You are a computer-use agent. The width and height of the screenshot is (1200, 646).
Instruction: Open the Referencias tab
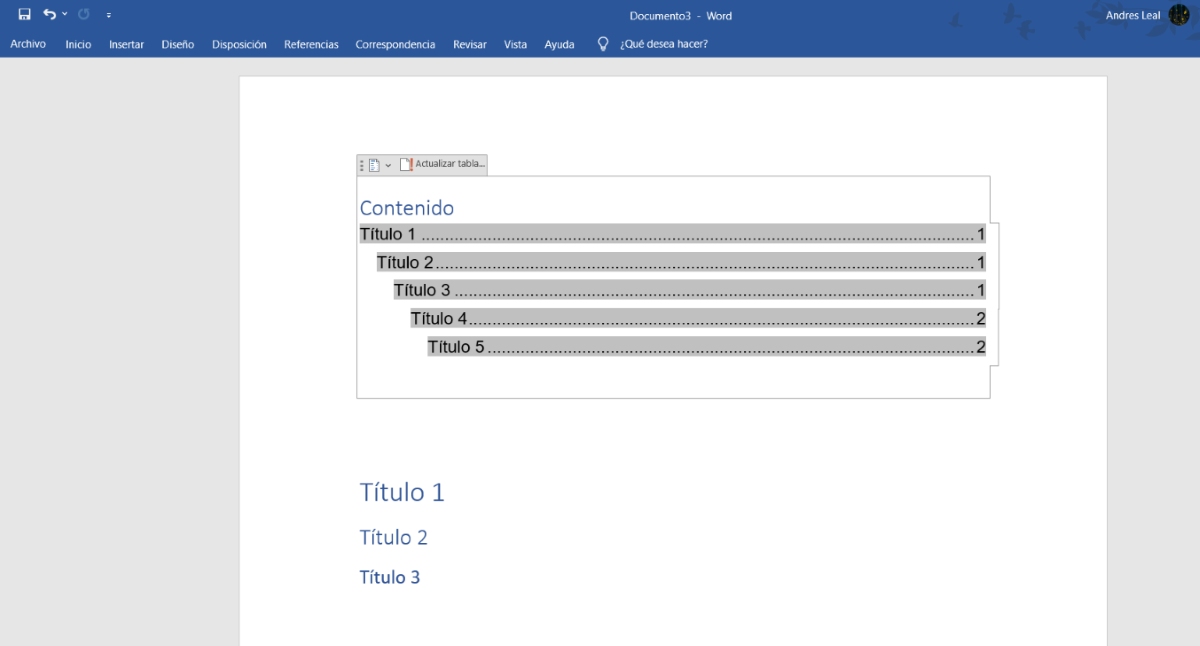[x=311, y=44]
